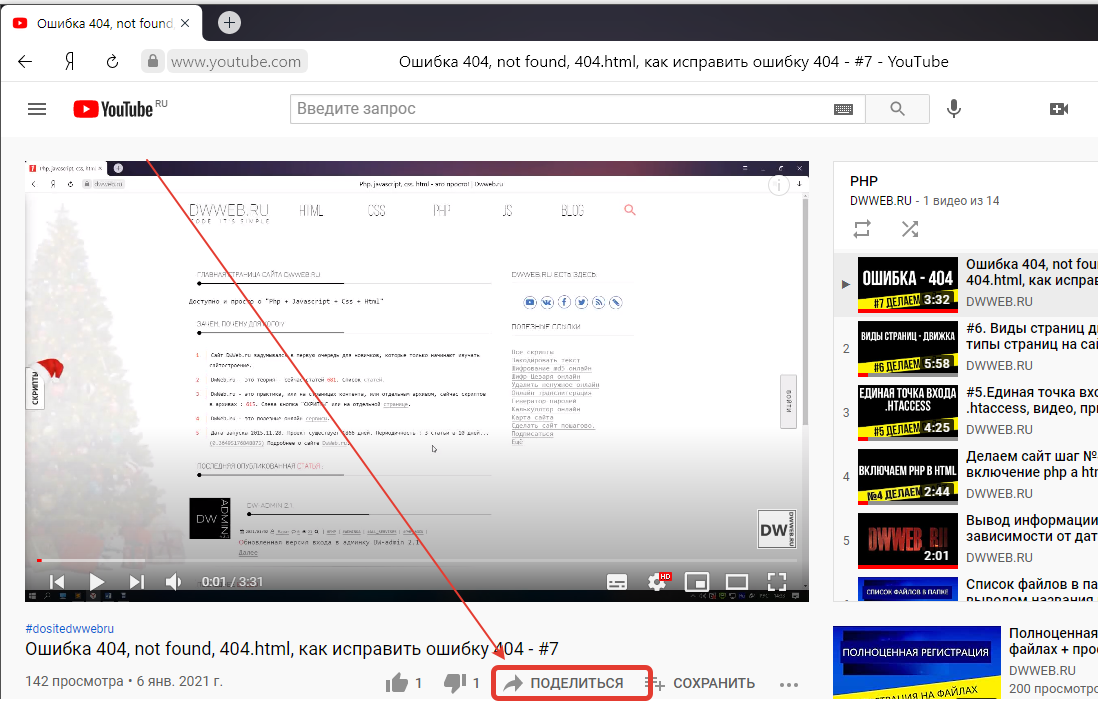Image resolution: width=1098 pixels, height=701 pixels.
Task: Open the three-dot more actions menu
Action: pyautogui.click(x=789, y=684)
